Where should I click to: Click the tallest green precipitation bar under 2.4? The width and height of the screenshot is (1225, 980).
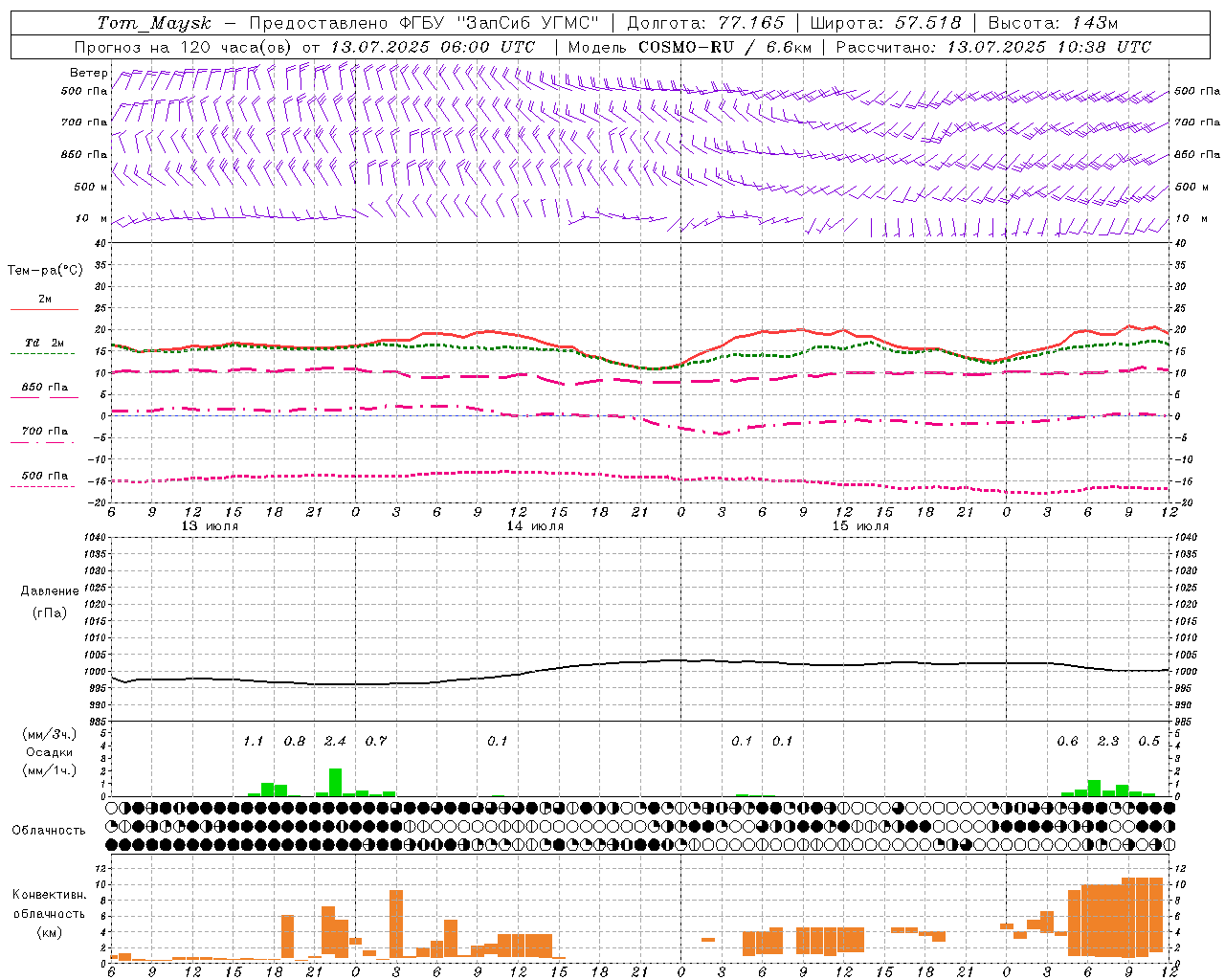coord(336,782)
